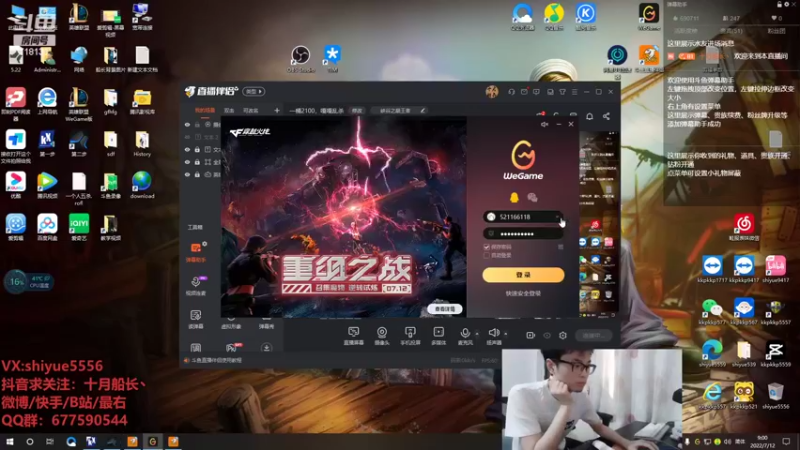
Task: Open the History folder on desktop
Action: [x=142, y=144]
